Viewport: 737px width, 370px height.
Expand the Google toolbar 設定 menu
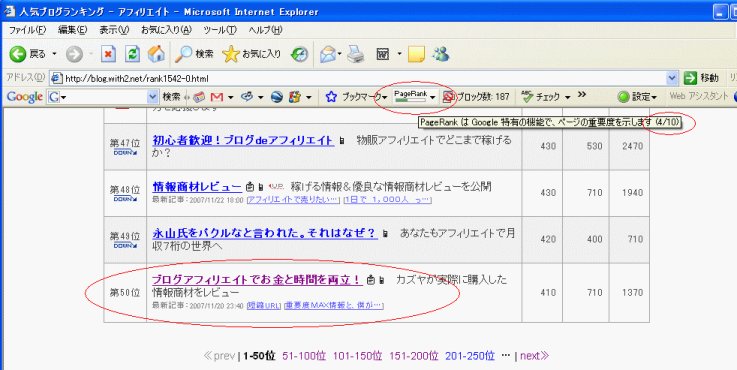637,97
